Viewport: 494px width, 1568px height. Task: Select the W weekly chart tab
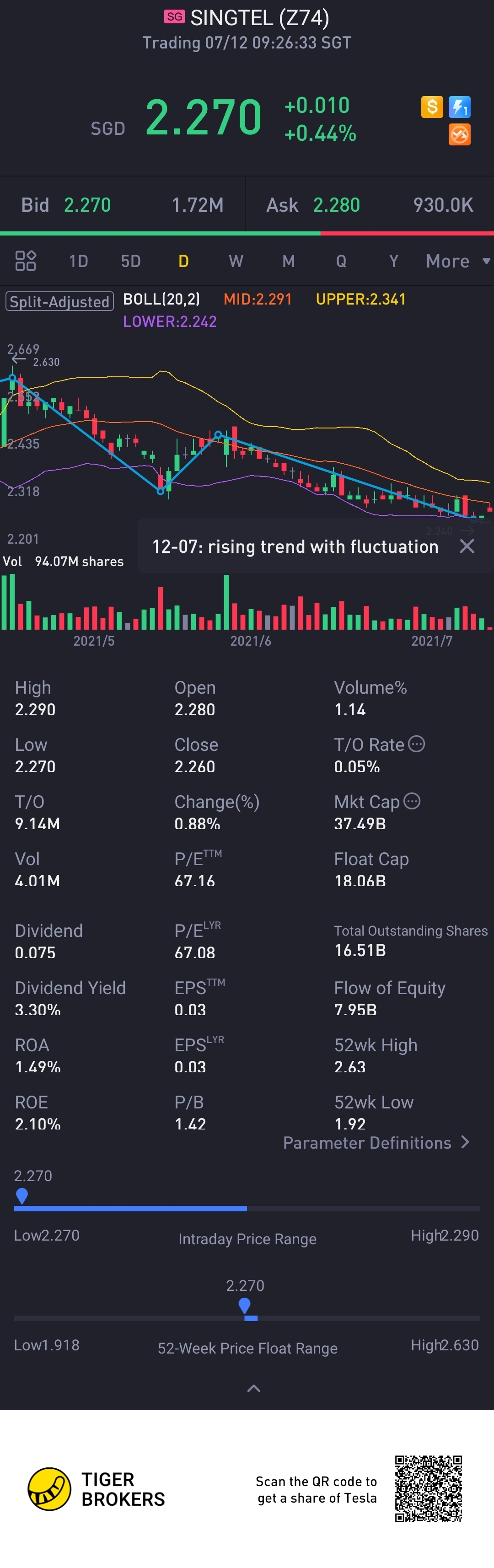(x=236, y=261)
